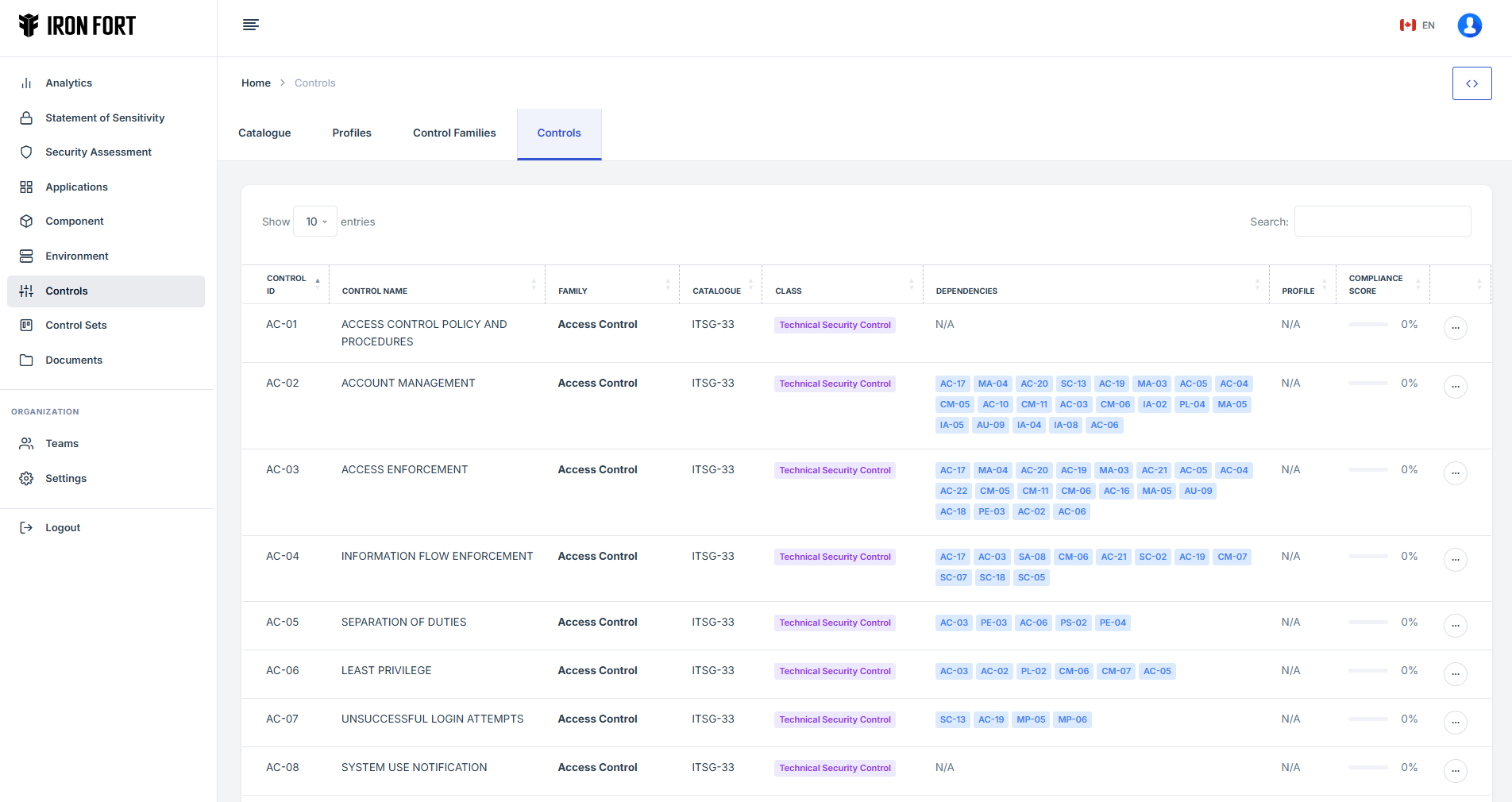
Task: Go to Home via breadcrumb link
Action: pyautogui.click(x=256, y=83)
